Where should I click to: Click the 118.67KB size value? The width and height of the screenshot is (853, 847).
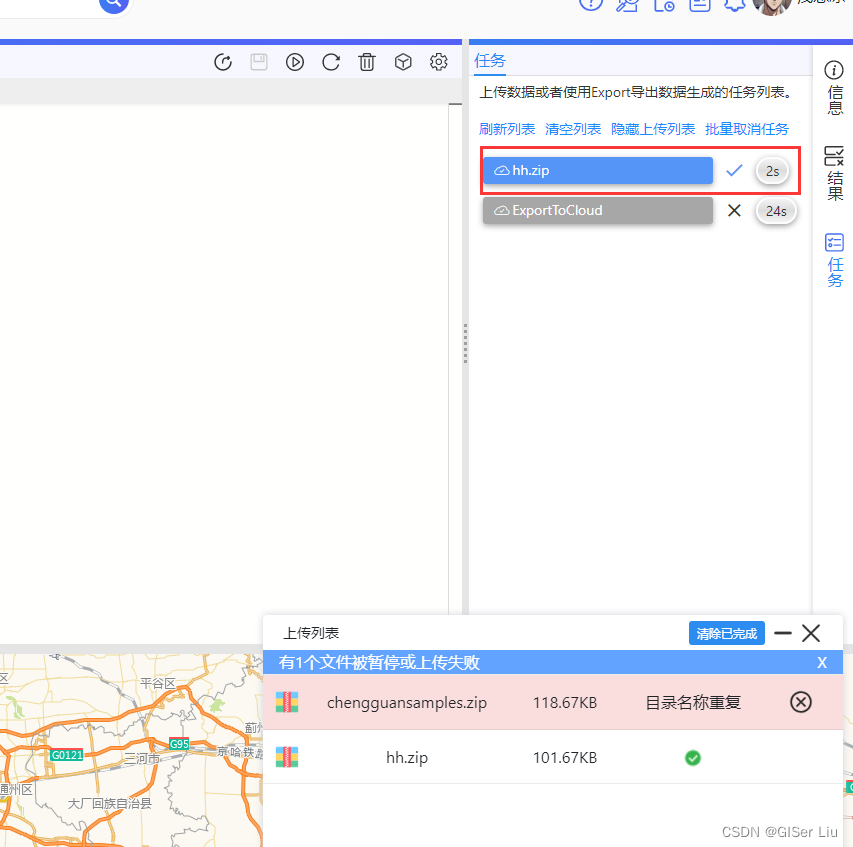click(565, 703)
